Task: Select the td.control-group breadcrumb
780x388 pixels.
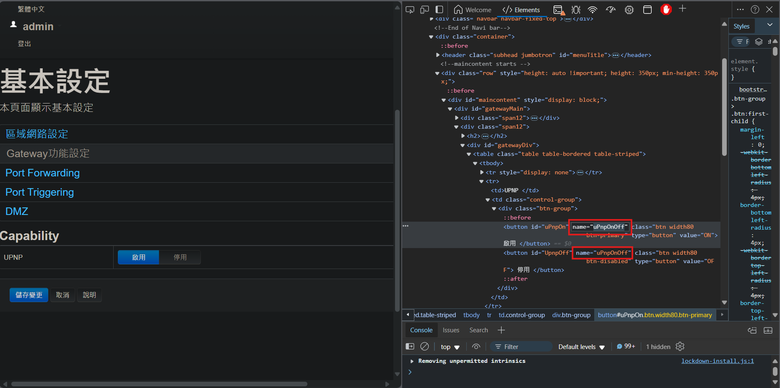Action: tap(521, 315)
